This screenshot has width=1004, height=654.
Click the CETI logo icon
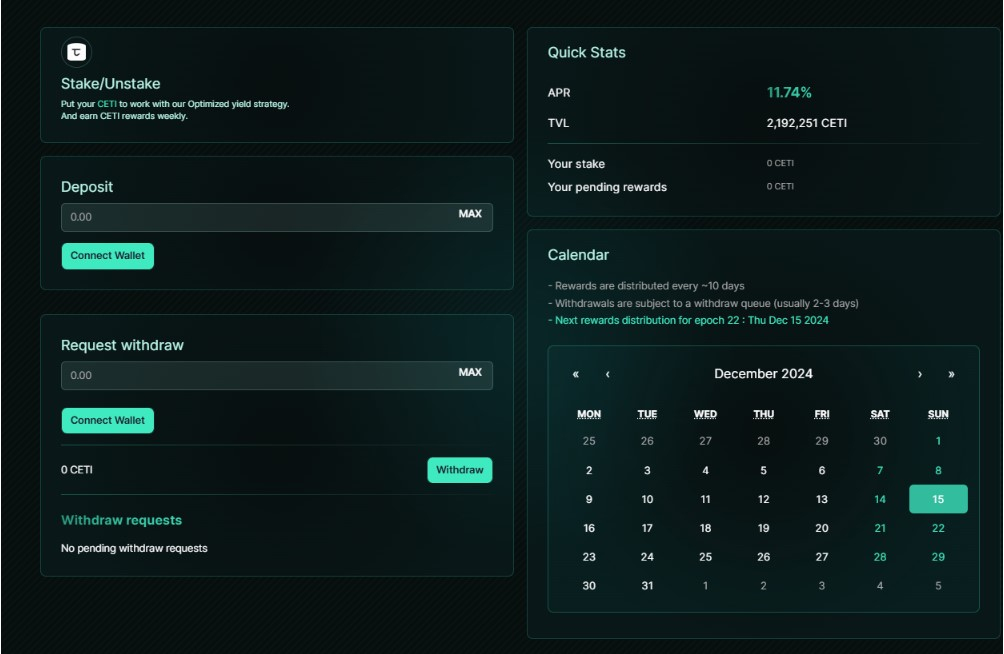coord(77,52)
